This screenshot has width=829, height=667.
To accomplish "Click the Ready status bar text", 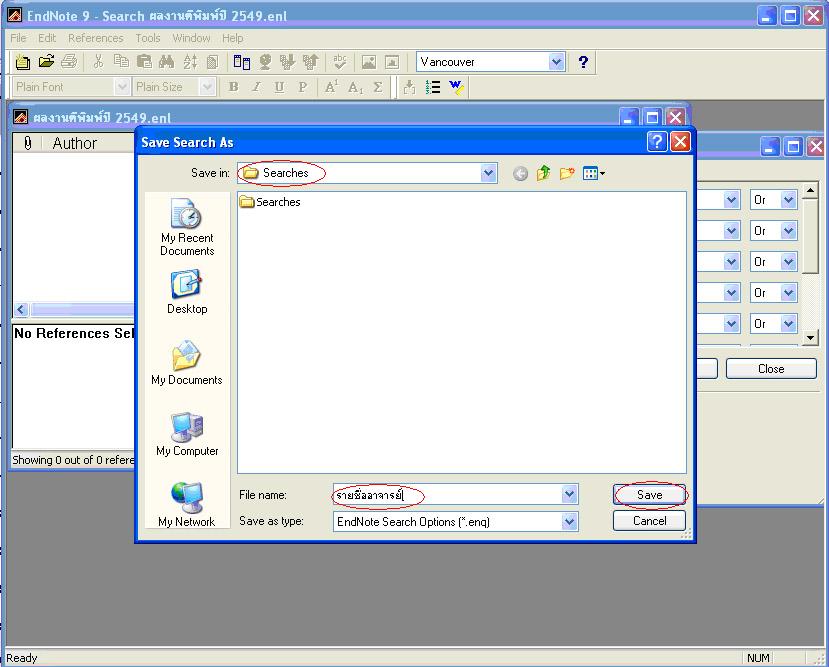I will click(x=22, y=658).
